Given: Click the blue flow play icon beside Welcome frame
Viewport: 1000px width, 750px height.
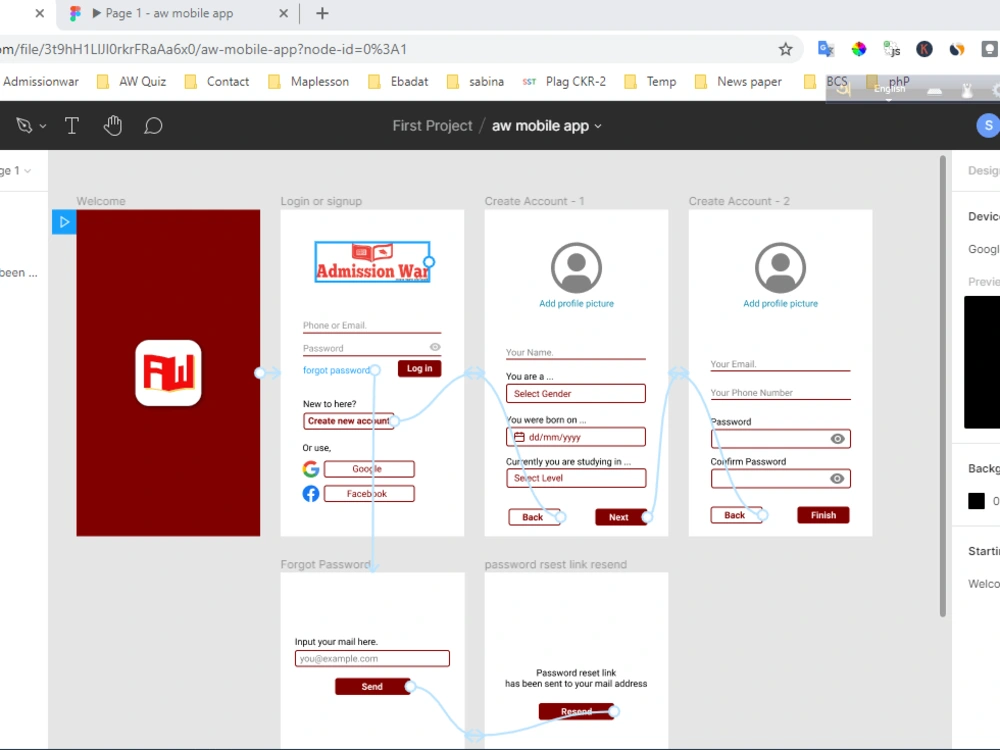Looking at the screenshot, I should [63, 222].
